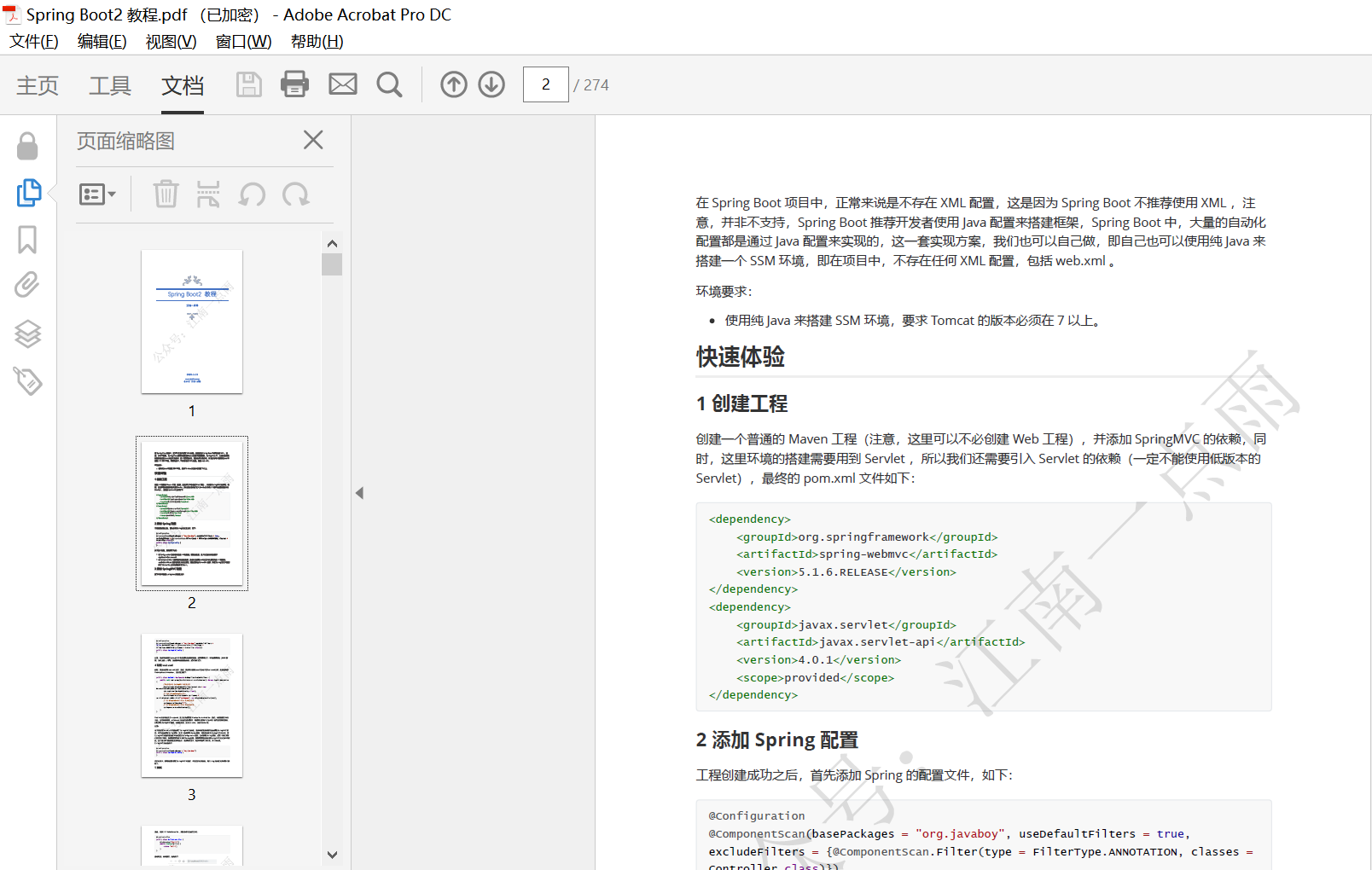Send the file by email envelope icon
This screenshot has width=1372, height=870.
tap(343, 84)
